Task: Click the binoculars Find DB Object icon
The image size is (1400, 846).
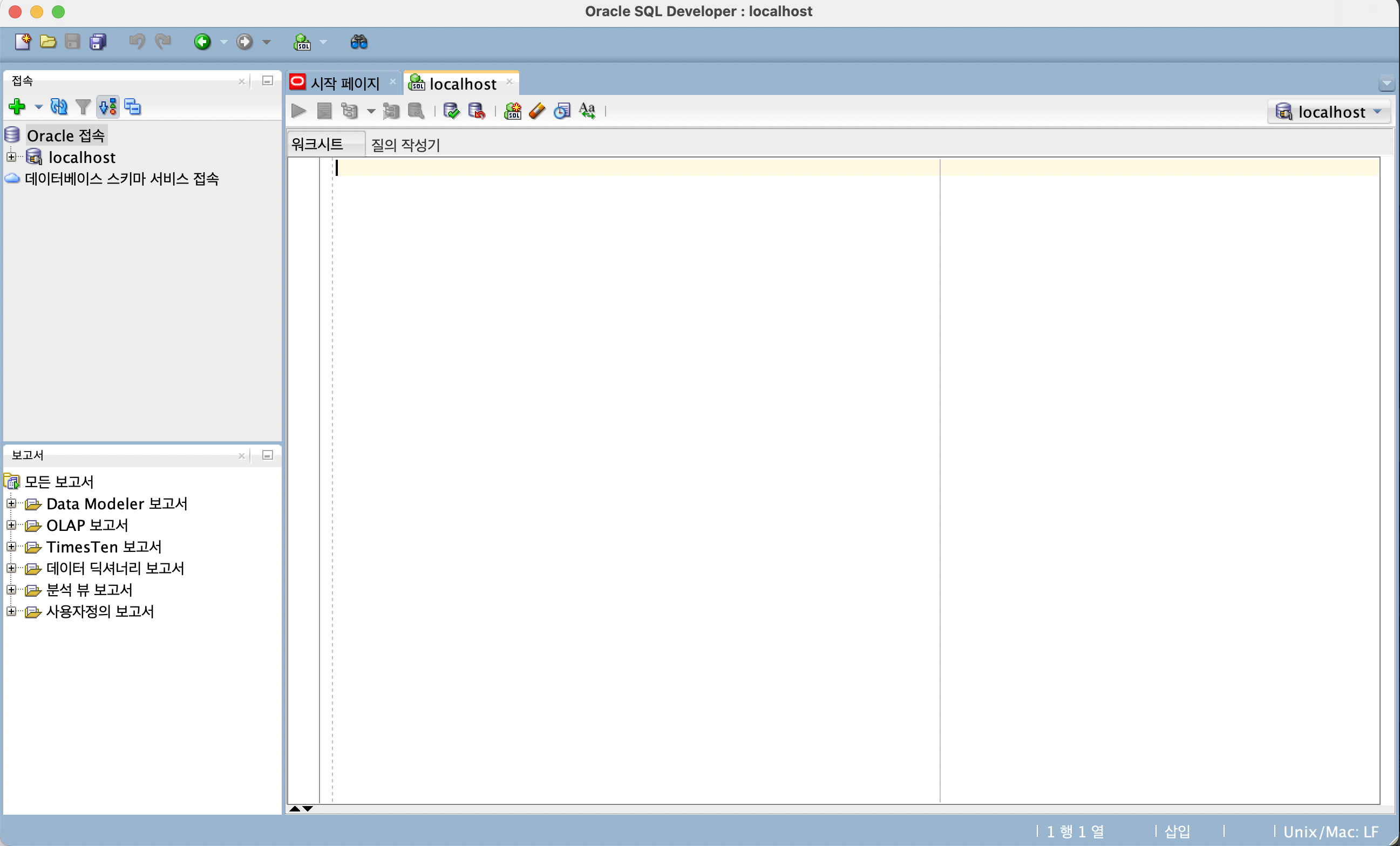Action: click(x=358, y=42)
